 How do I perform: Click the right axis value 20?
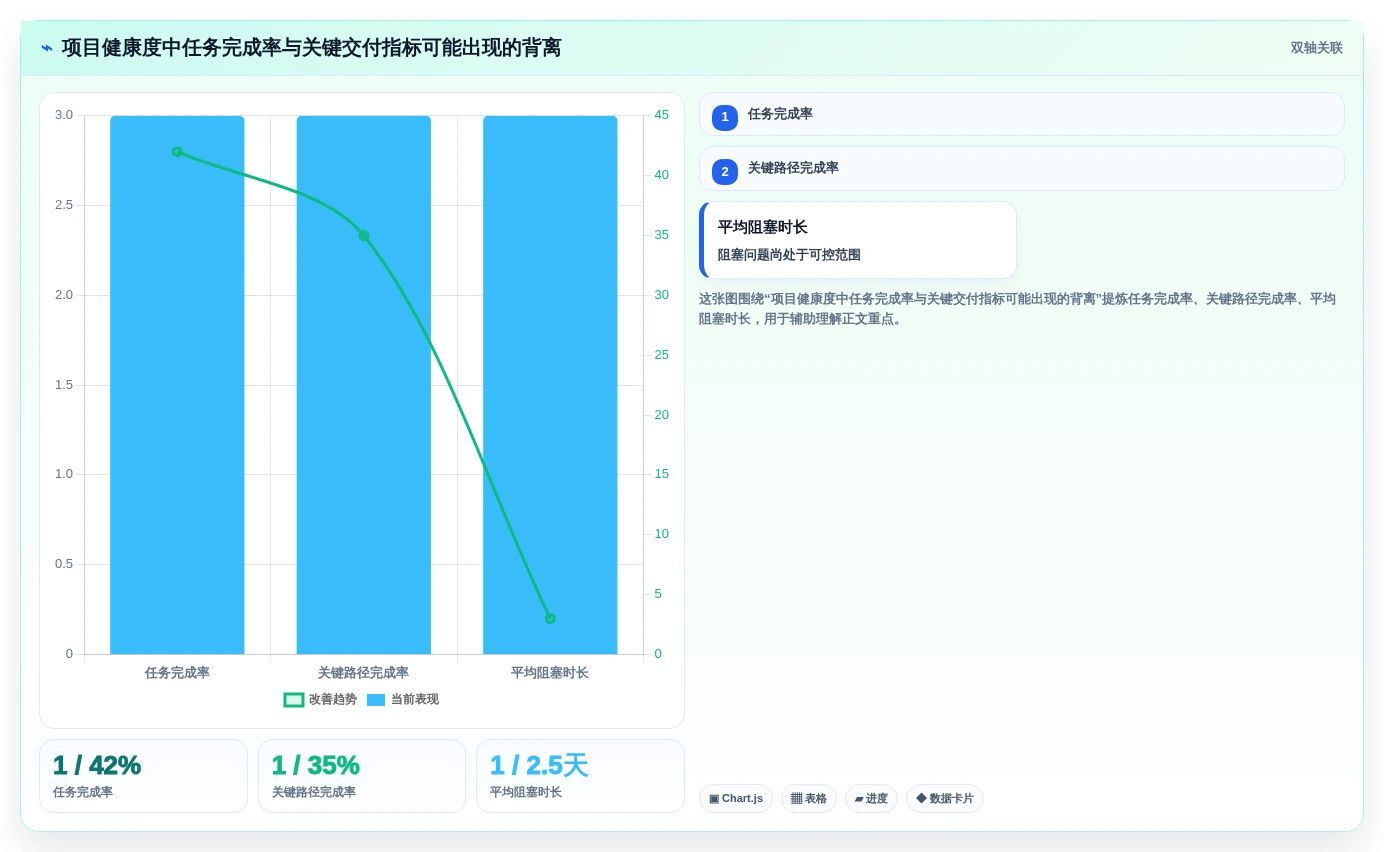coord(661,415)
